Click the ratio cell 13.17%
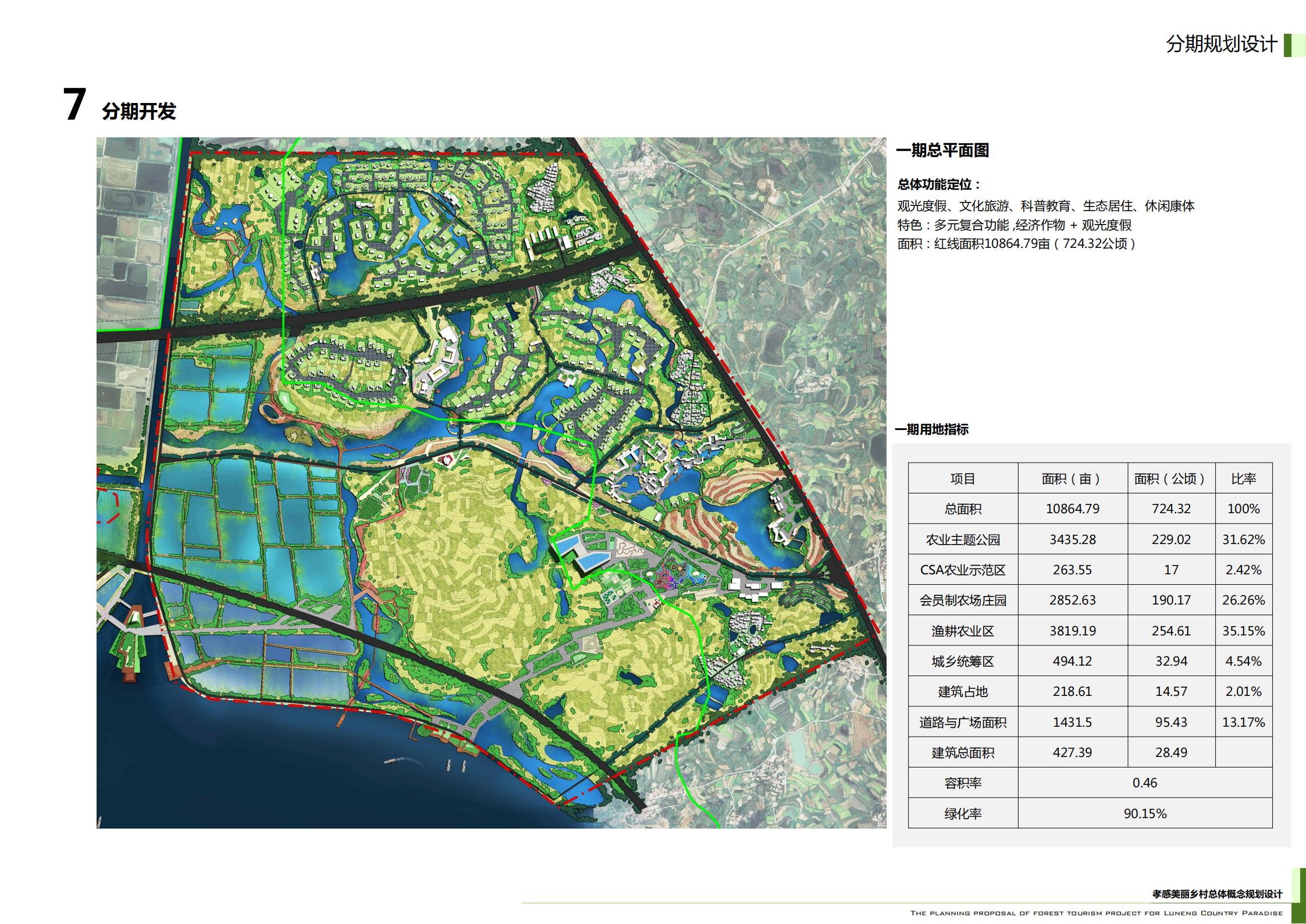1306x924 pixels. [1243, 723]
